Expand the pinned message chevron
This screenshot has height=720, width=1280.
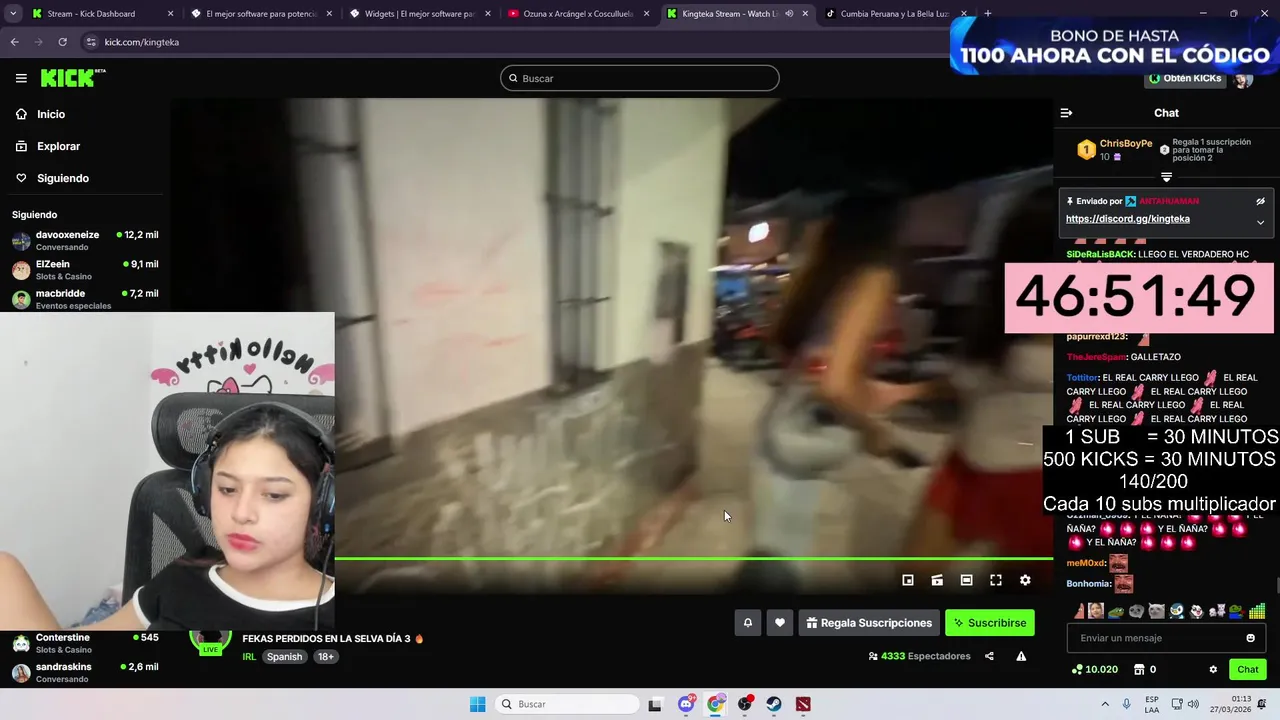[1260, 222]
